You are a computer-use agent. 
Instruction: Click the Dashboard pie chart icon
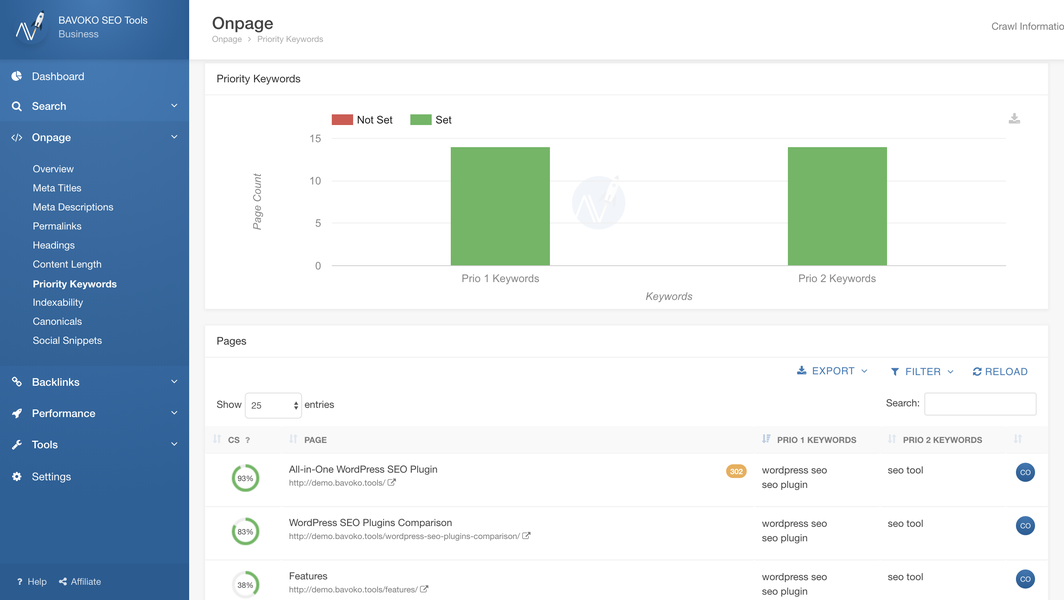tap(16, 76)
